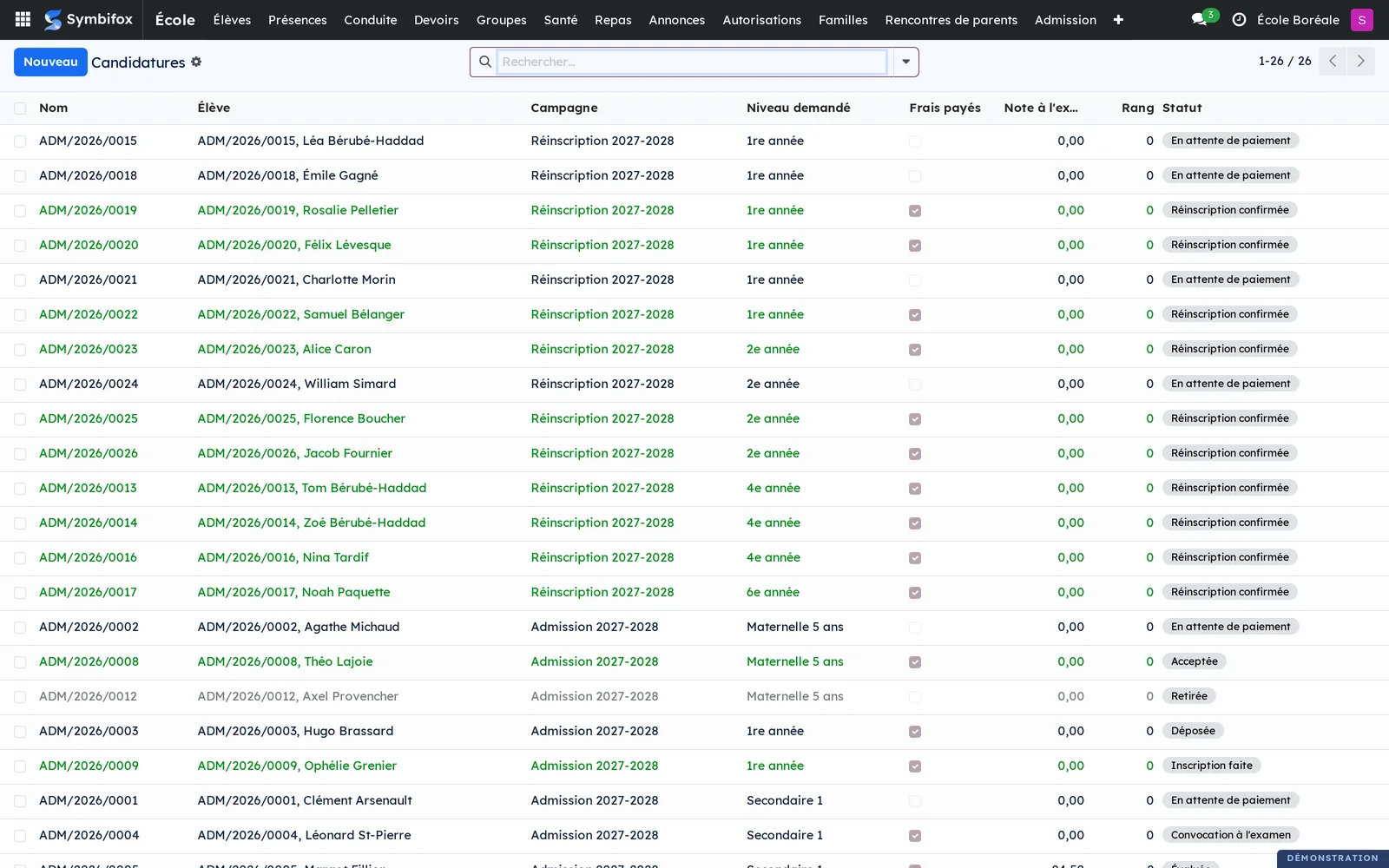Image resolution: width=1389 pixels, height=868 pixels.
Task: Open the Admission menu
Action: (1065, 20)
